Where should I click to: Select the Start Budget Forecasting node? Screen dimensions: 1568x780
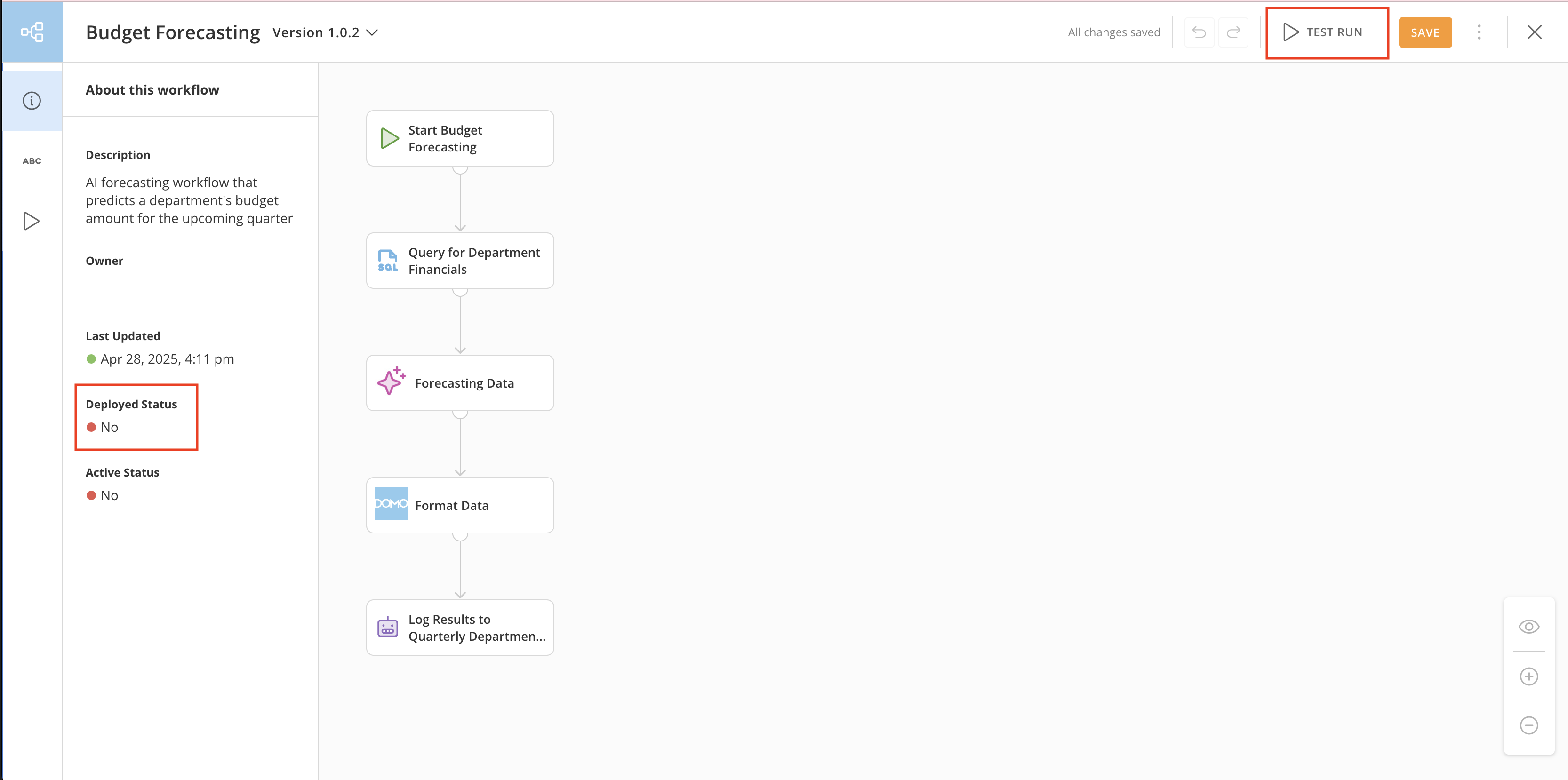[460, 139]
